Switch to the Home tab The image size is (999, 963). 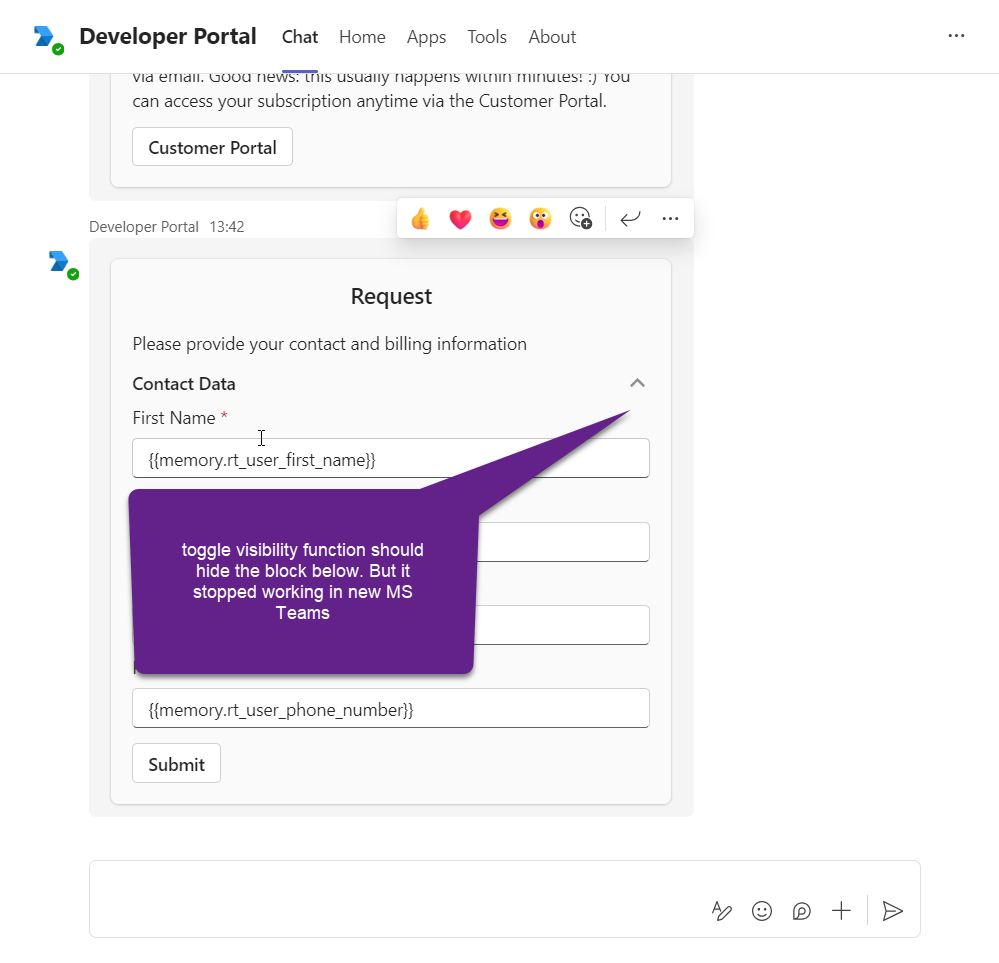[x=362, y=37]
